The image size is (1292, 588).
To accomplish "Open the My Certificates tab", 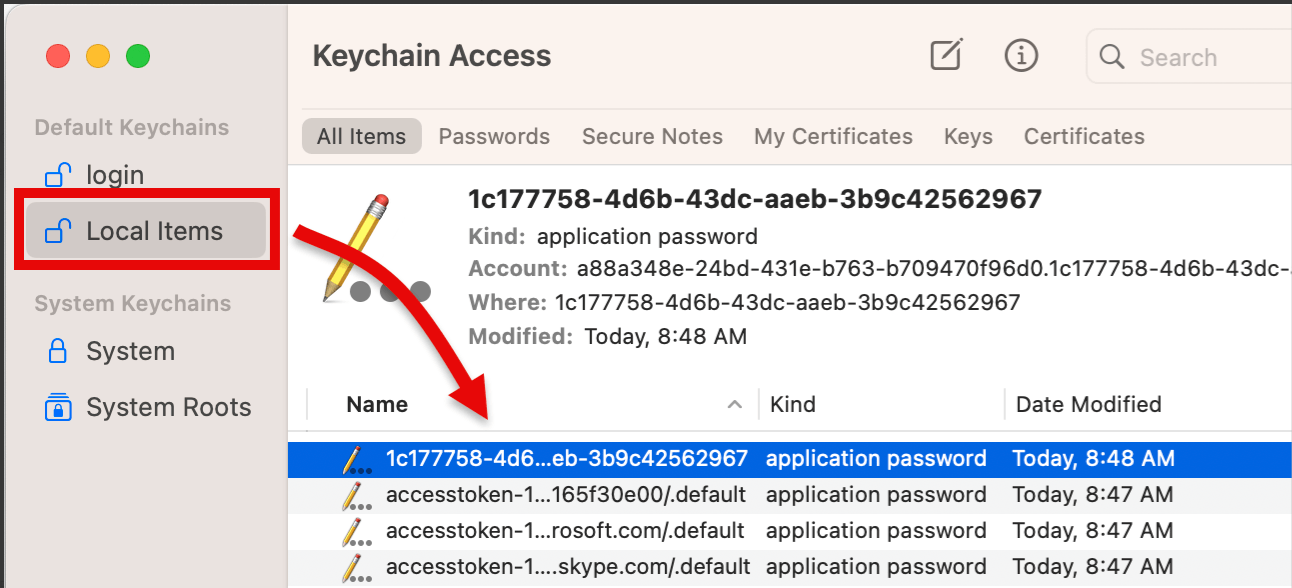I will click(833, 136).
